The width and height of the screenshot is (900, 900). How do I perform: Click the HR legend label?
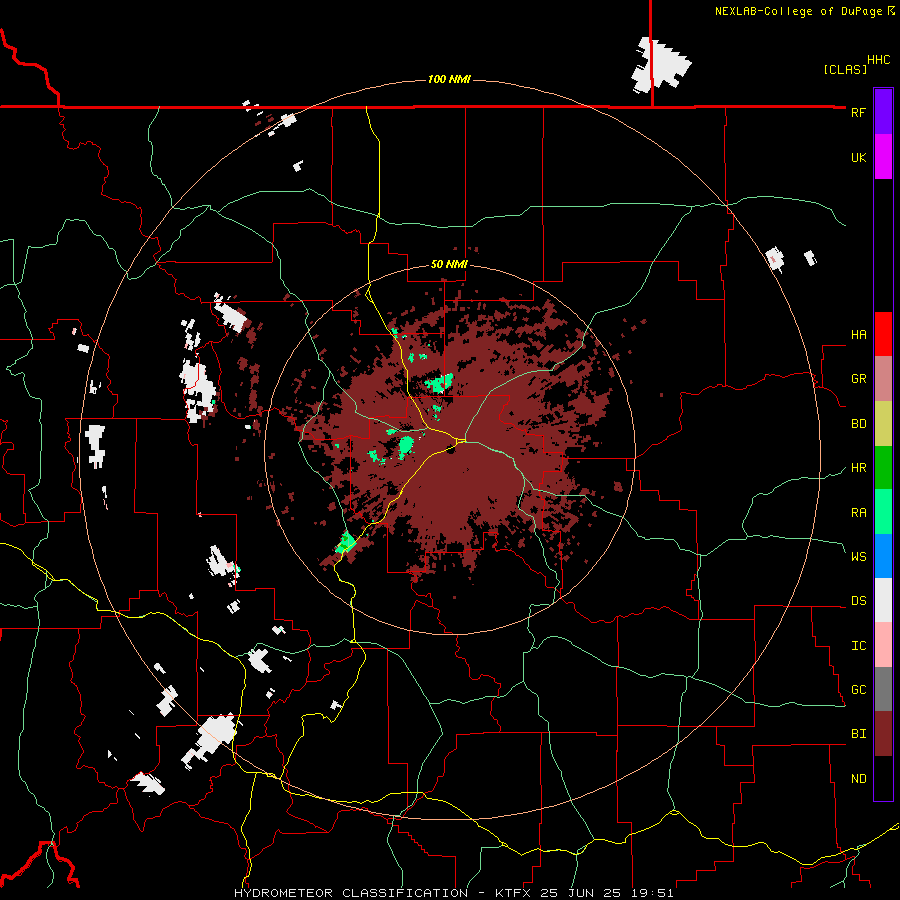[x=858, y=468]
